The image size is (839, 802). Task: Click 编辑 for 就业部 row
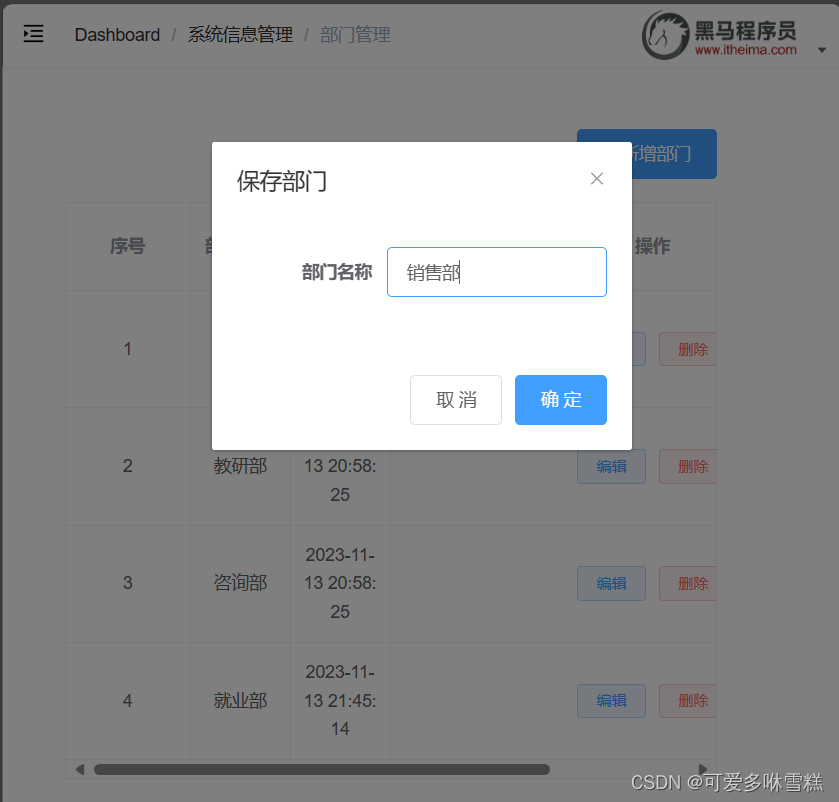click(611, 700)
